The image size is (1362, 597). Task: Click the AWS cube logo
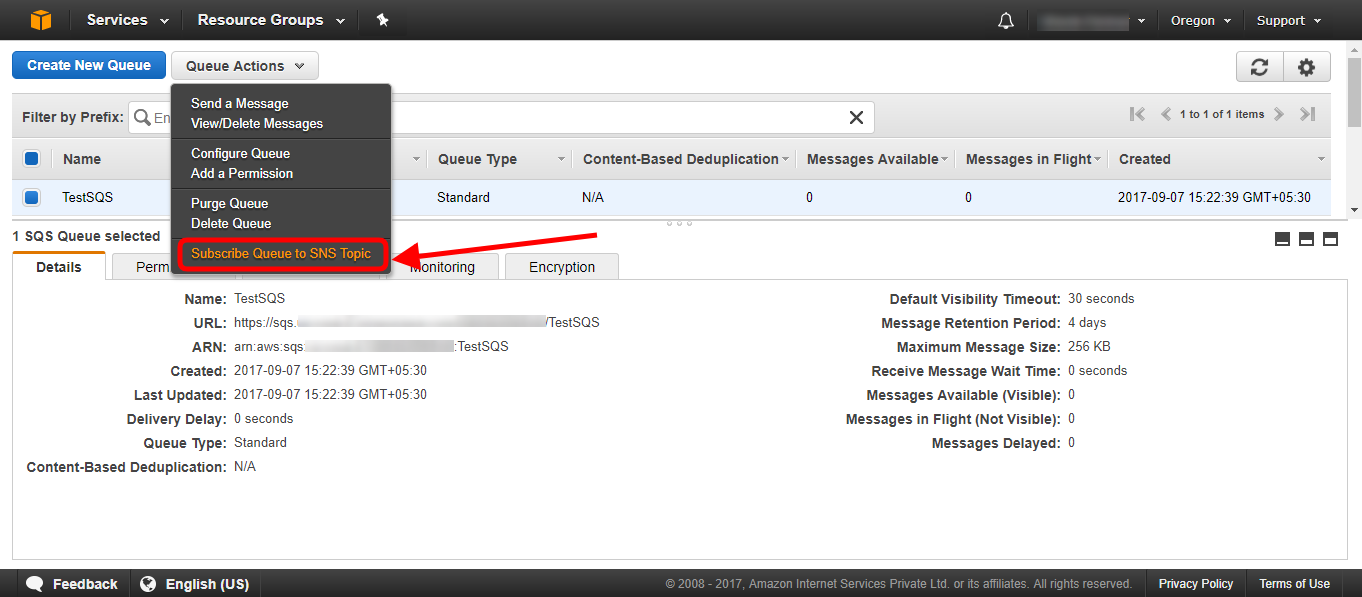(x=40, y=20)
